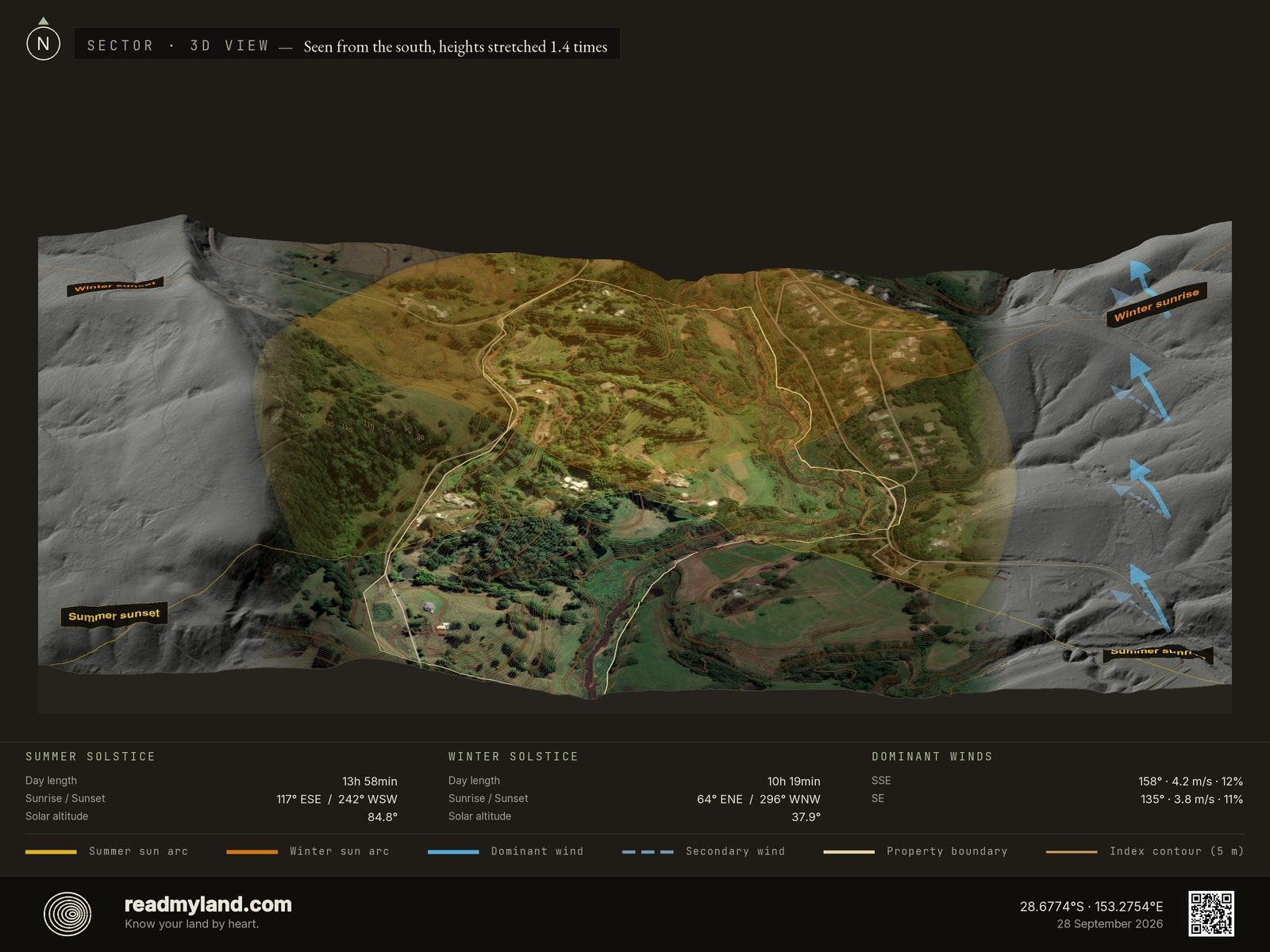Click the Winter sun arc orange swatch

252,851
